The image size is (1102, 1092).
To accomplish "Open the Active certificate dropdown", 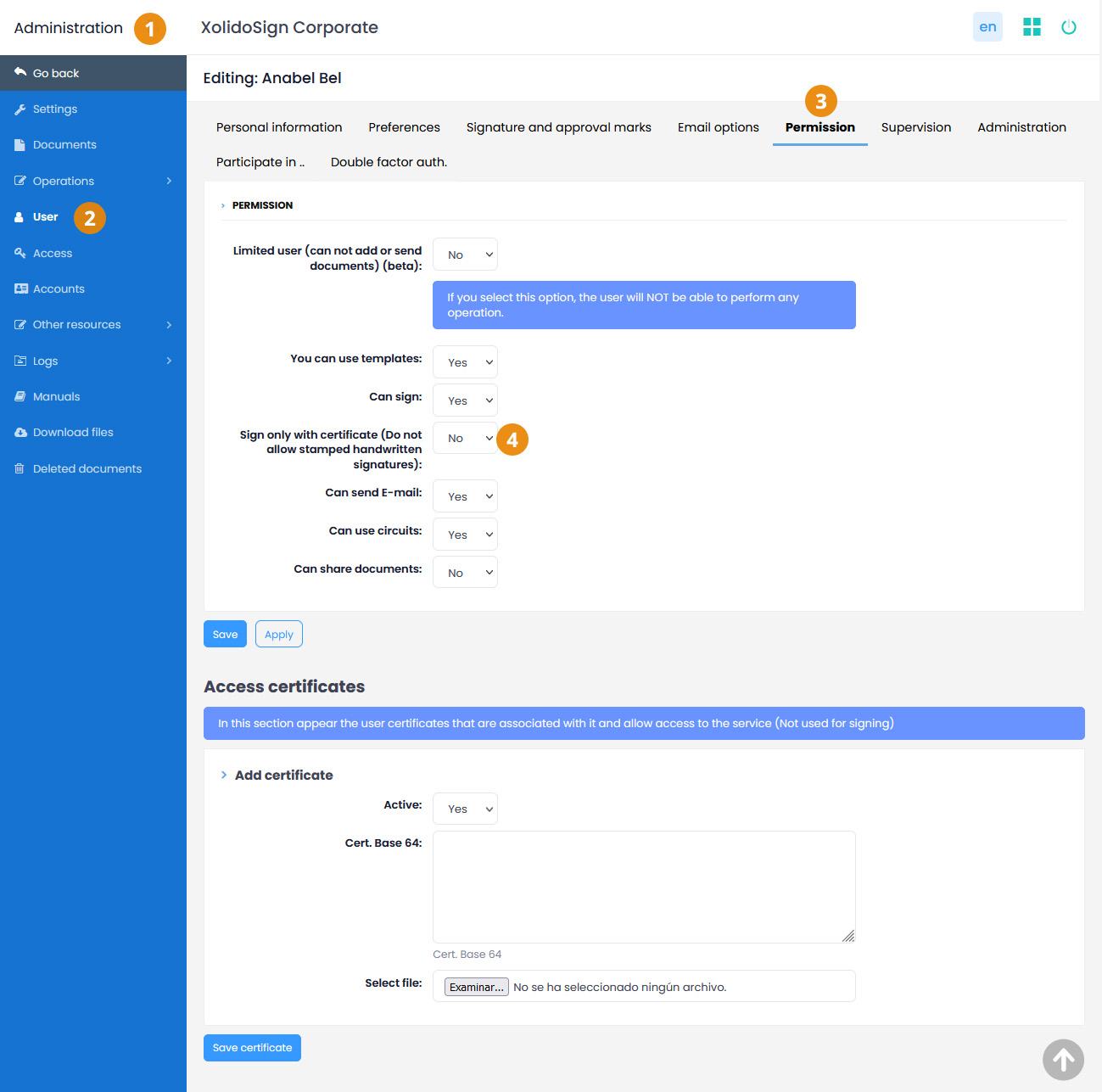I will click(465, 809).
